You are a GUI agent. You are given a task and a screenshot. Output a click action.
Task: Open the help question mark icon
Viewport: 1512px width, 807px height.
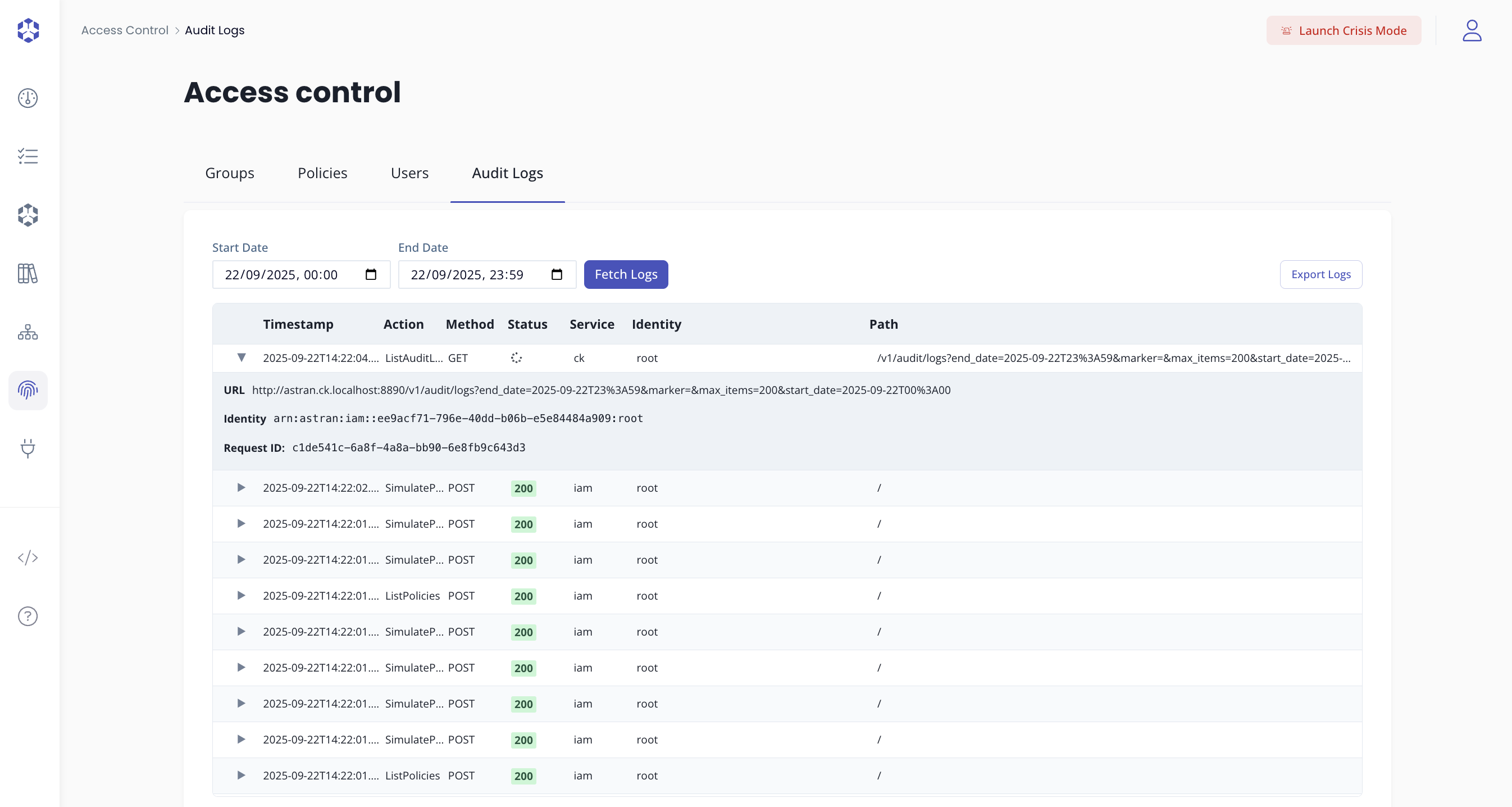click(x=28, y=616)
